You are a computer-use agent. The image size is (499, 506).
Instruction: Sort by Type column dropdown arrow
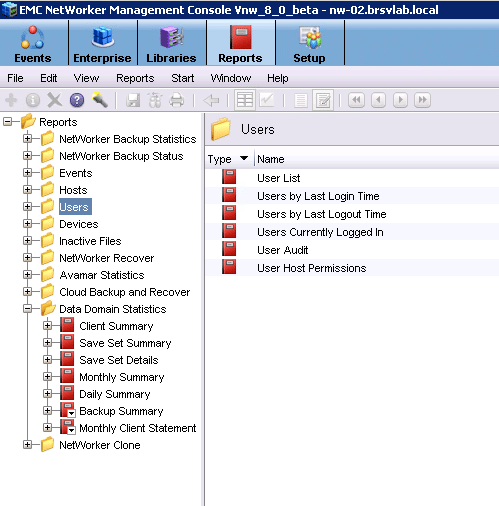244,158
